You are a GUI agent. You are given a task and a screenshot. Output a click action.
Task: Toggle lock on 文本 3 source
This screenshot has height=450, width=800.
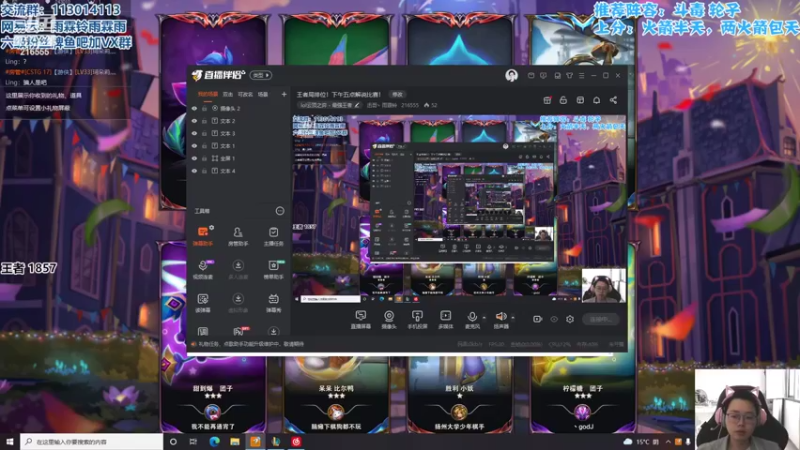205,133
